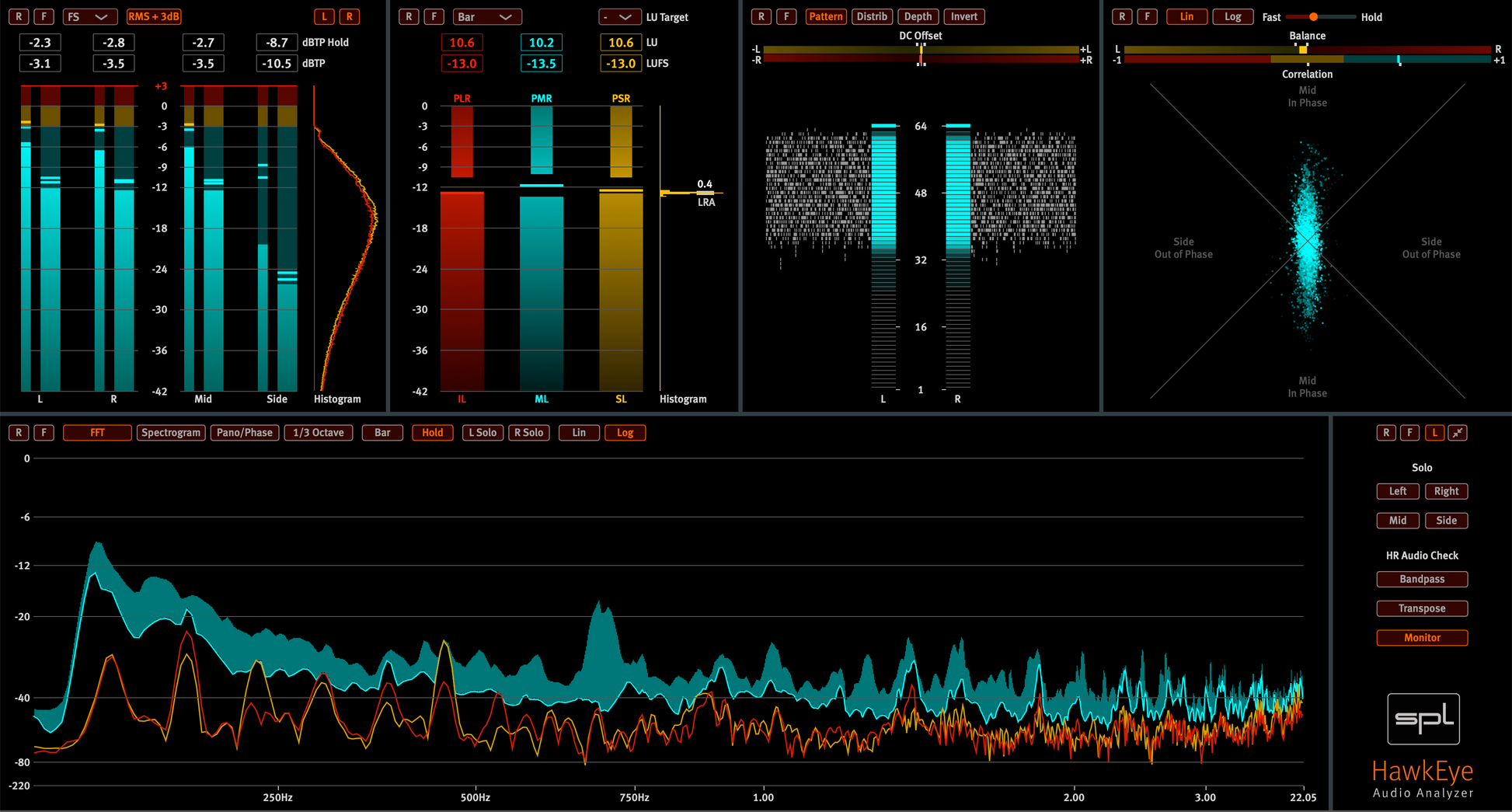Image resolution: width=1512 pixels, height=812 pixels.
Task: Enable L Solo in the spectrum analyzer
Action: click(482, 433)
